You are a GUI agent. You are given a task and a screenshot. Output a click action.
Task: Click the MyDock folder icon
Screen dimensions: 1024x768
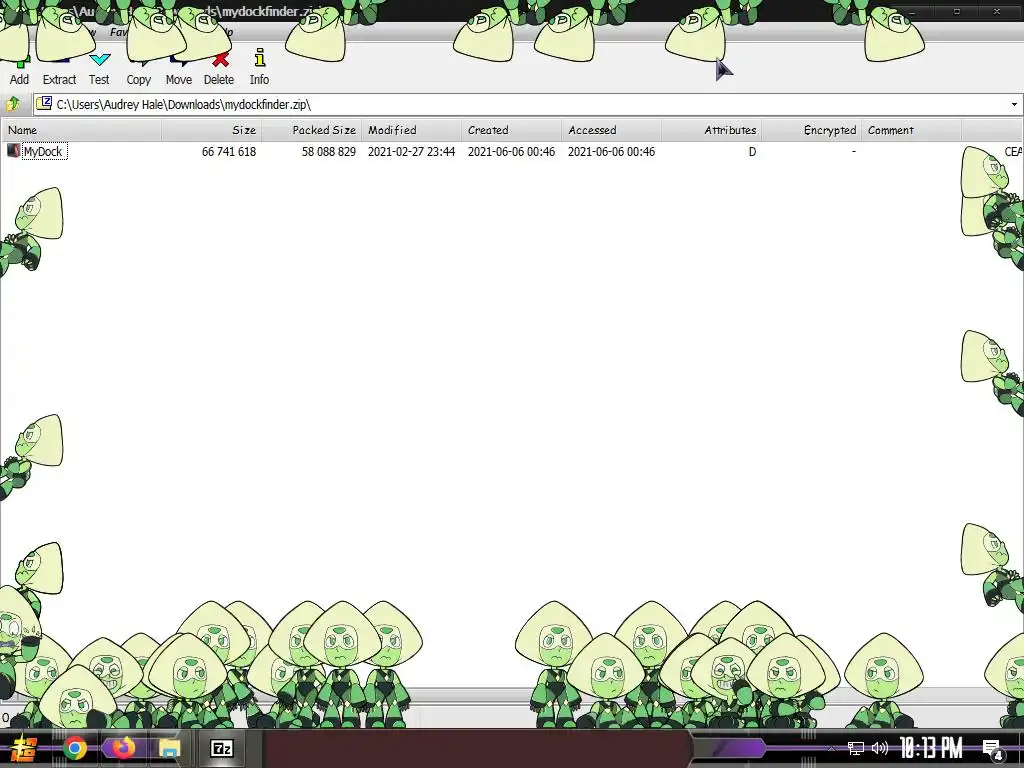(13, 151)
